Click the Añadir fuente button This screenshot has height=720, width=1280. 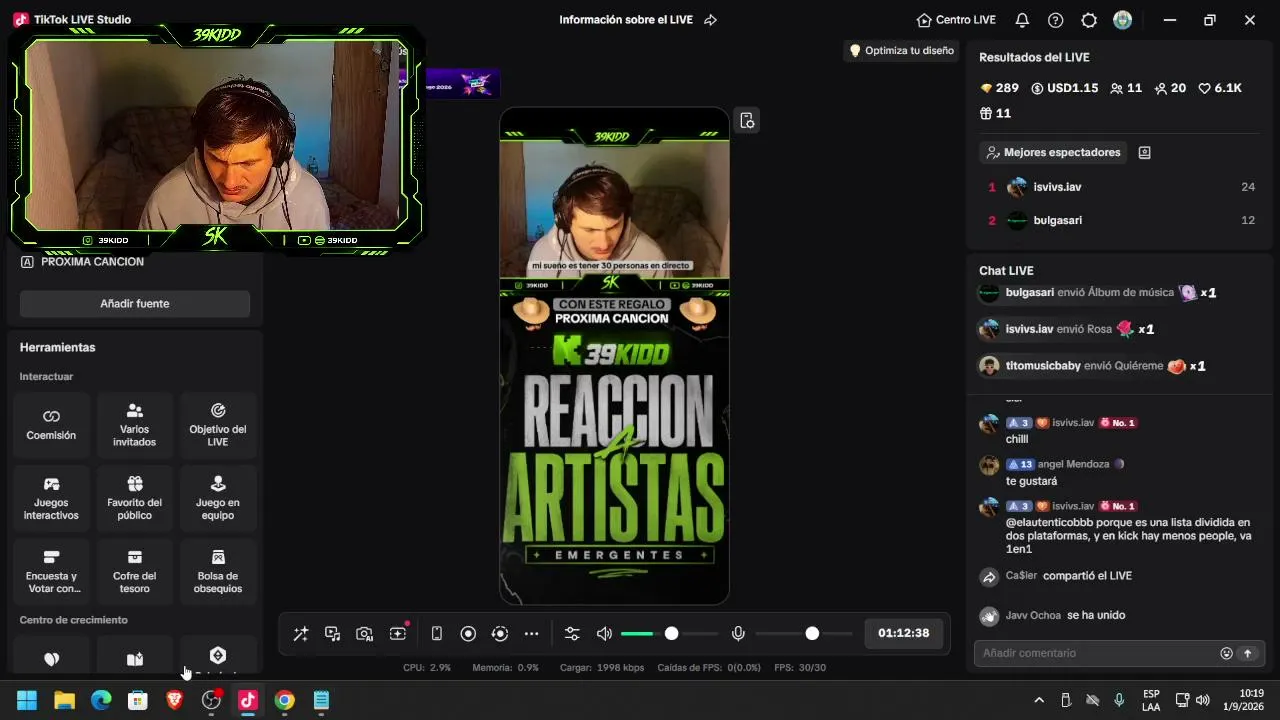(x=135, y=304)
